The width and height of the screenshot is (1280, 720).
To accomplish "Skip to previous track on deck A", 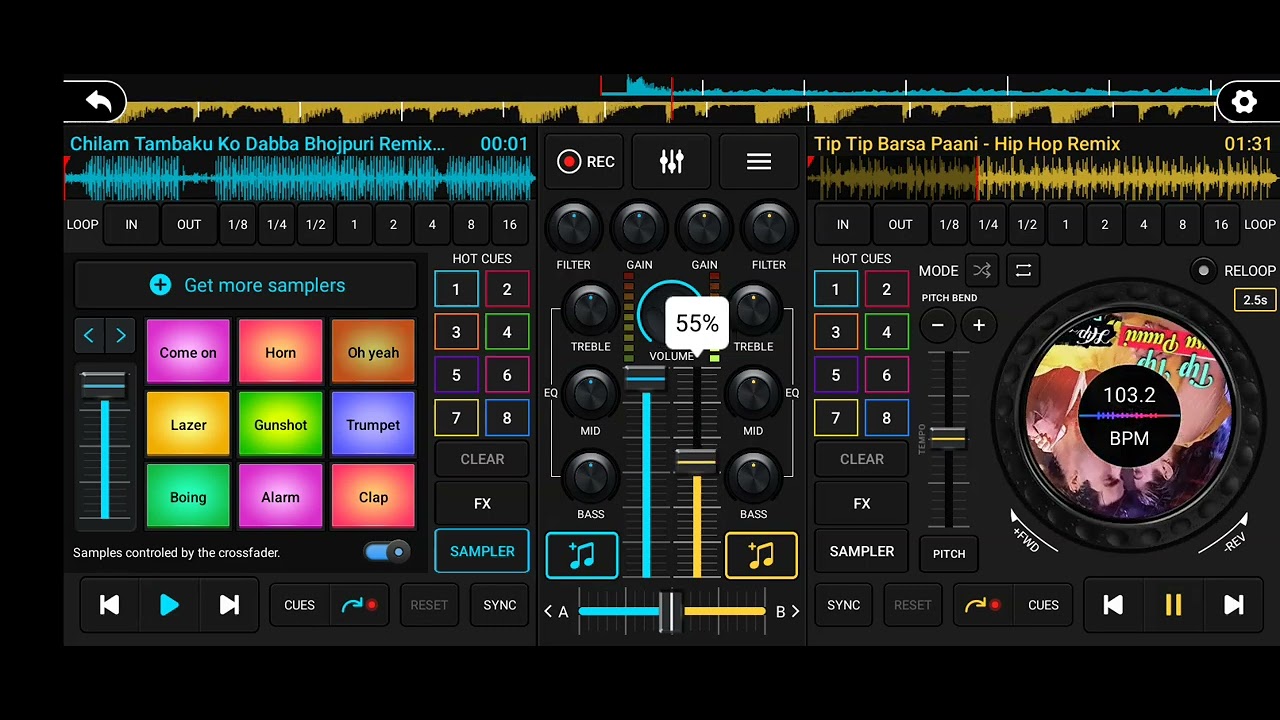I will point(110,605).
